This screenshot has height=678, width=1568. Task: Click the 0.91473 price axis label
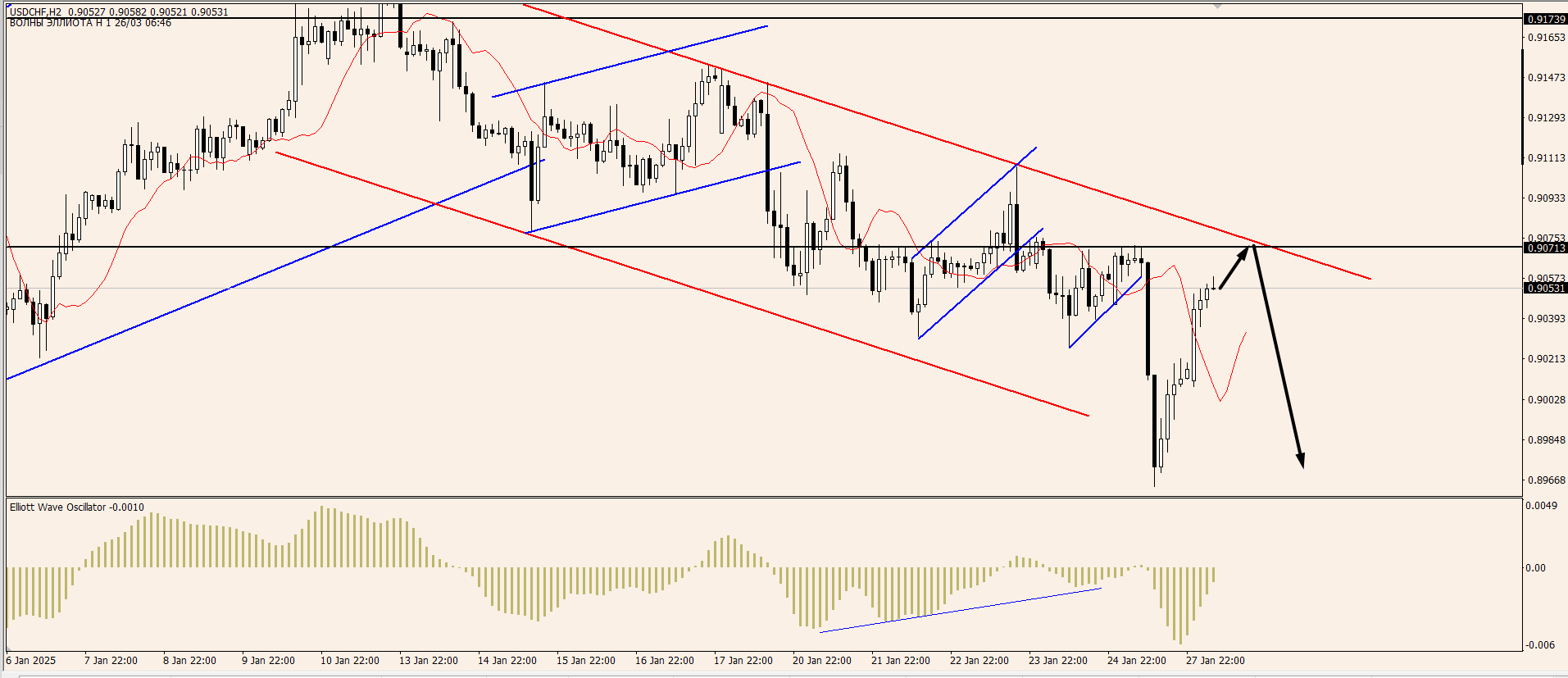coord(1547,78)
